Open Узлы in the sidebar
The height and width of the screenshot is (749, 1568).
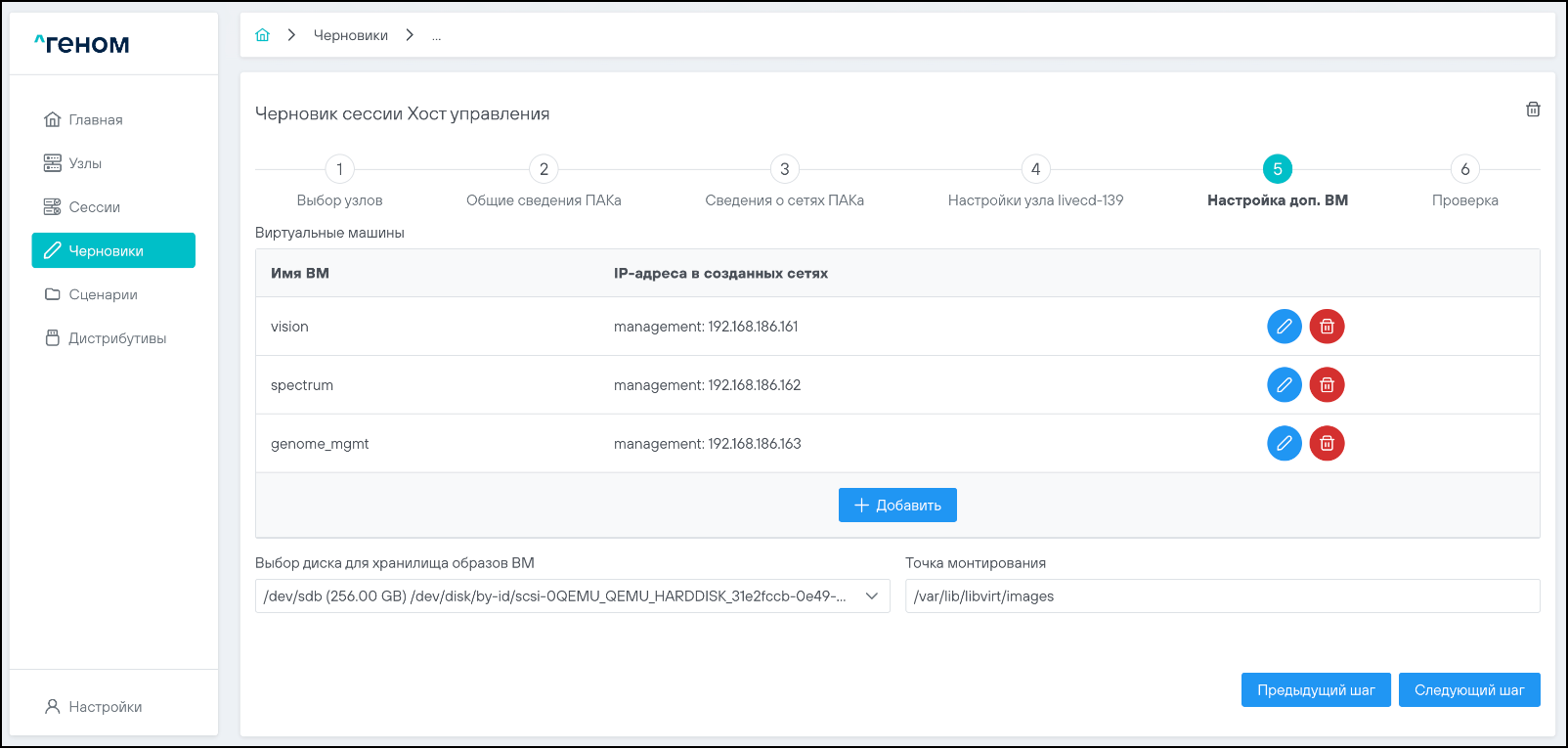pos(85,163)
